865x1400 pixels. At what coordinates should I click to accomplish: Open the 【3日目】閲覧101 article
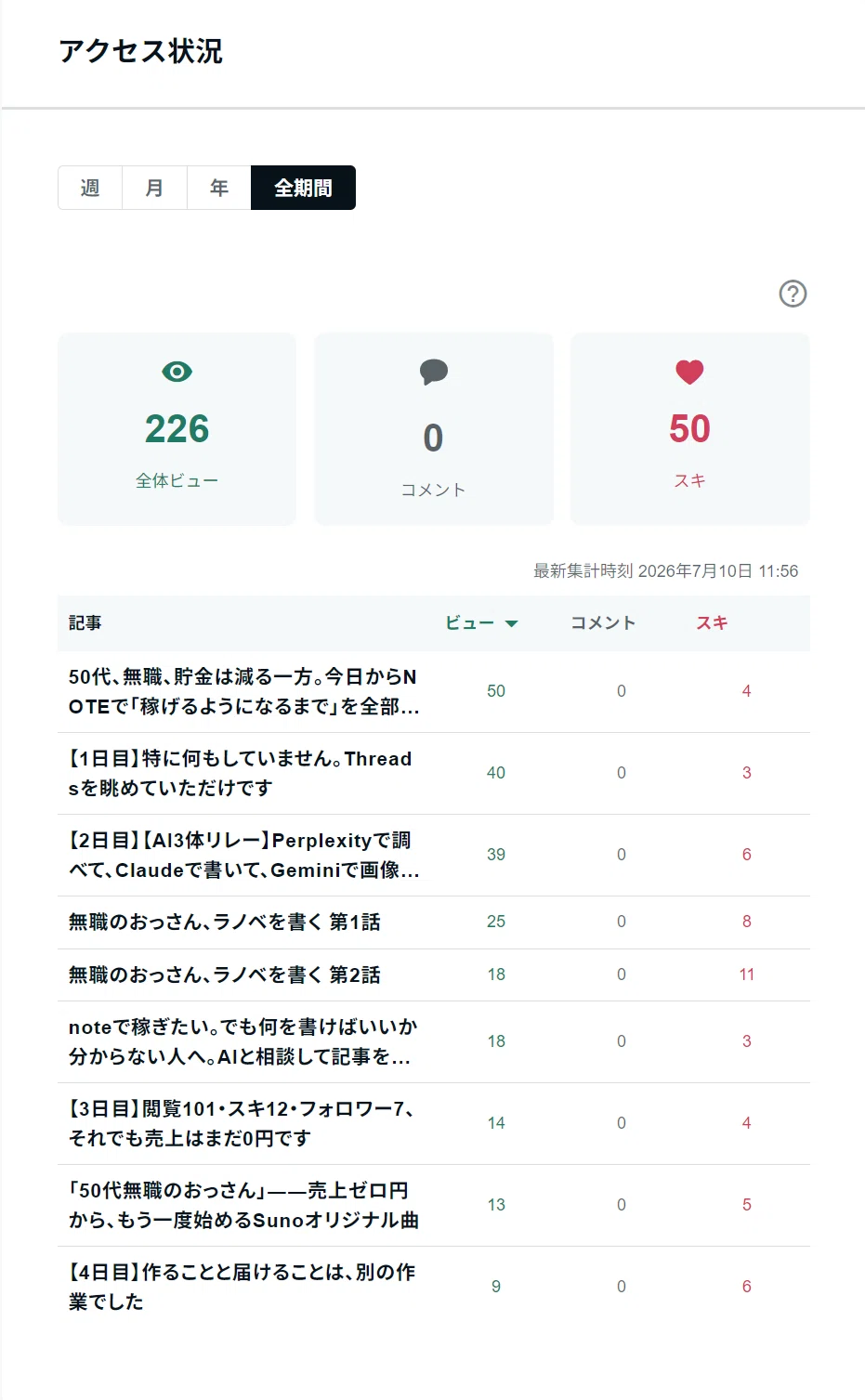(242, 1123)
